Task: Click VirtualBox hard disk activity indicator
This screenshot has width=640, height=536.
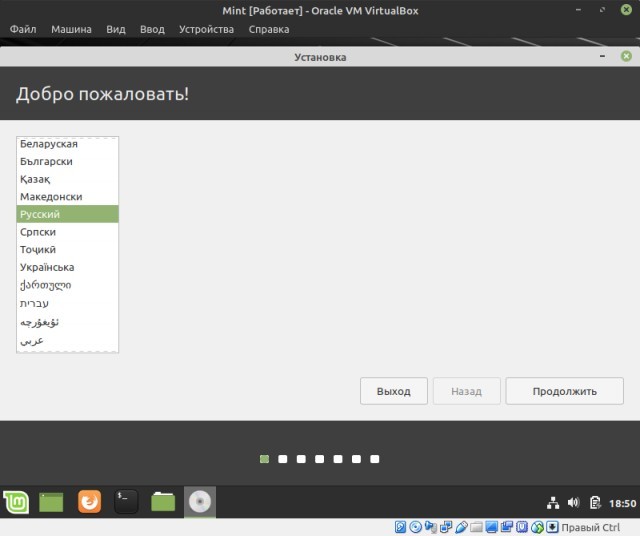Action: pyautogui.click(x=400, y=527)
